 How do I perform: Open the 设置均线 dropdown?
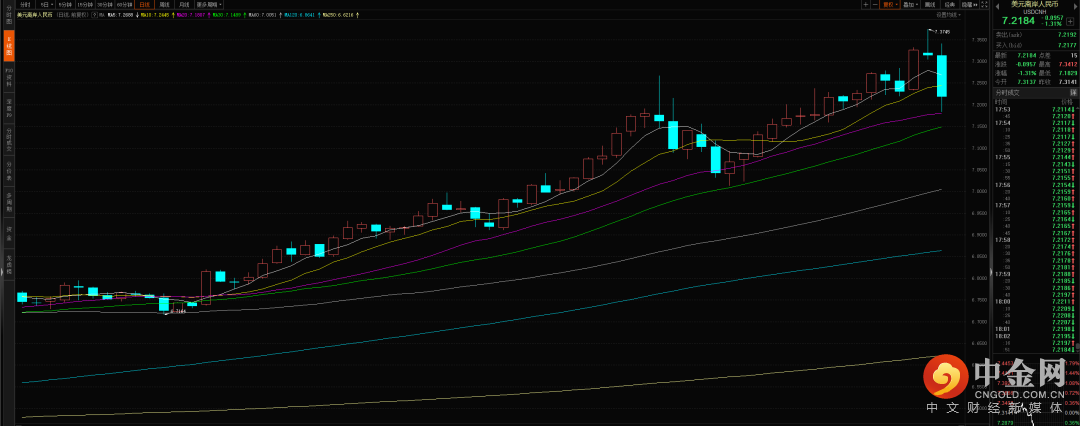click(948, 15)
